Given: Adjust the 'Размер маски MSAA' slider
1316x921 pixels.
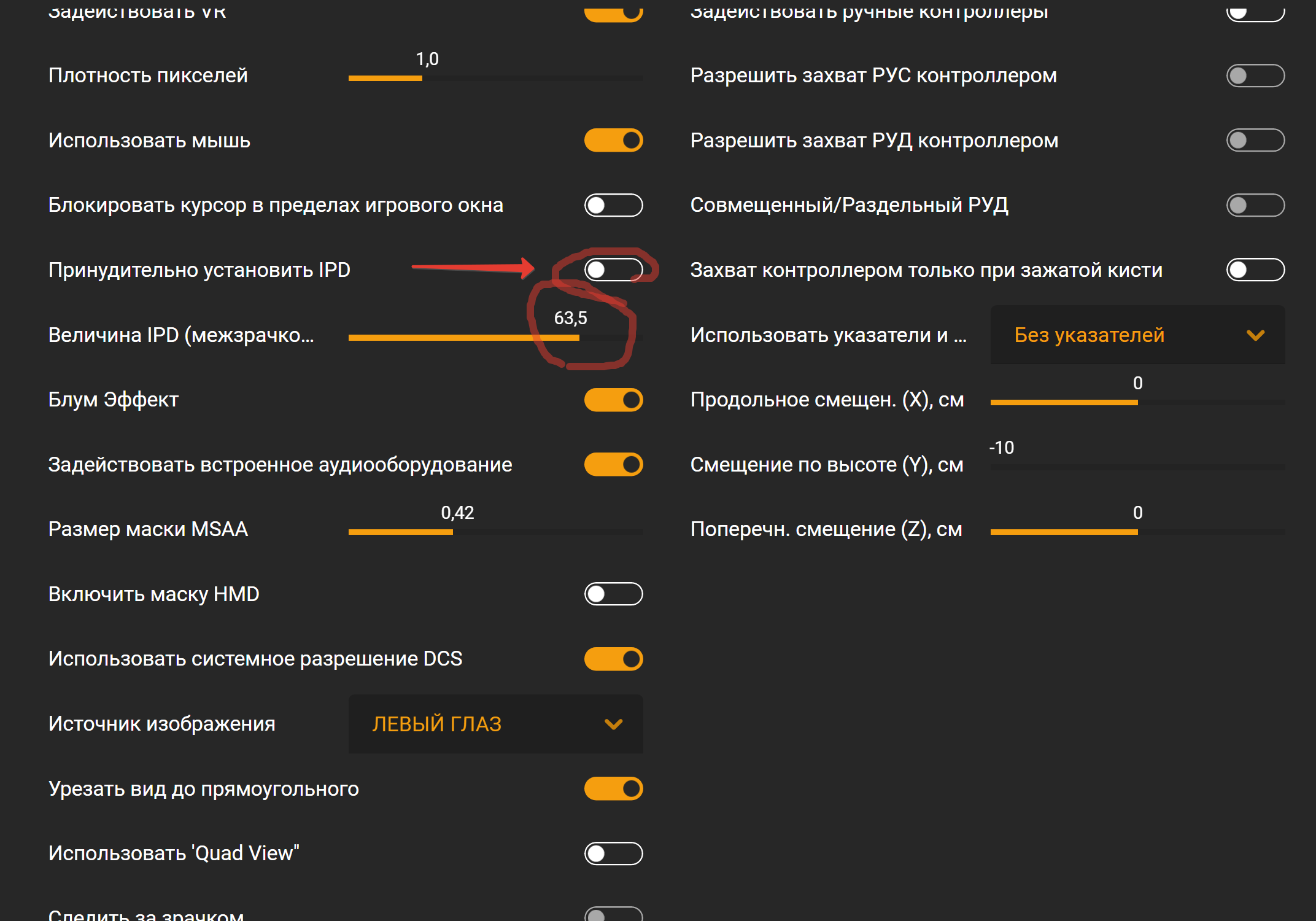Looking at the screenshot, I should 495,532.
